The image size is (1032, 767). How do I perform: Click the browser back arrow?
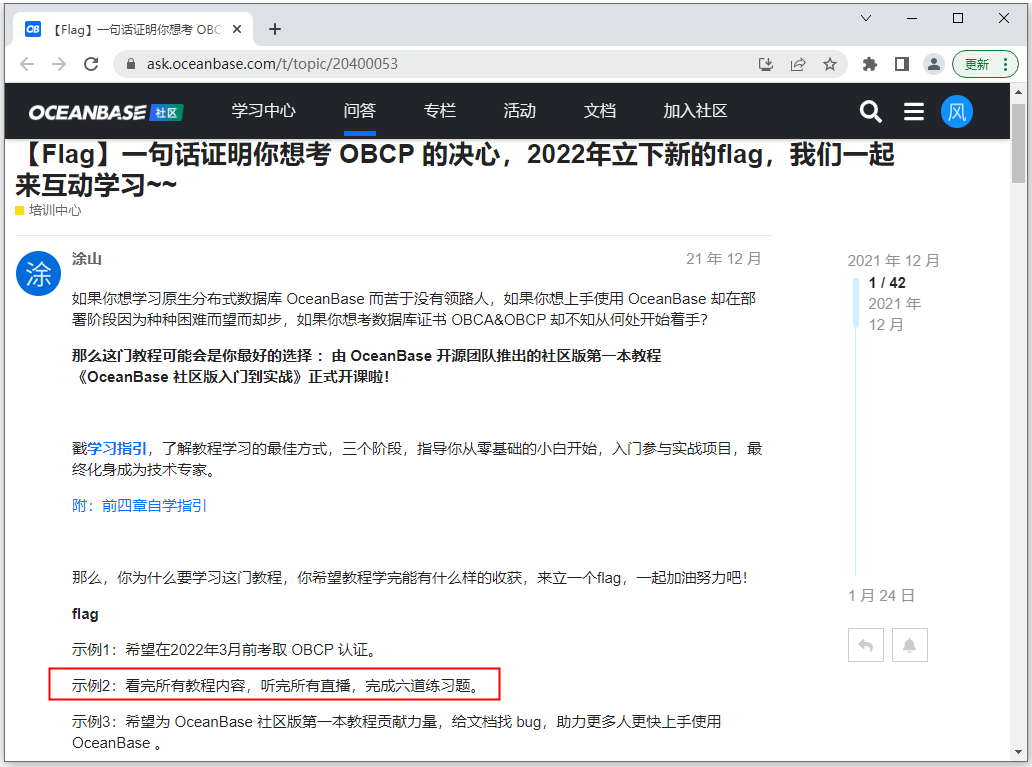(x=27, y=64)
